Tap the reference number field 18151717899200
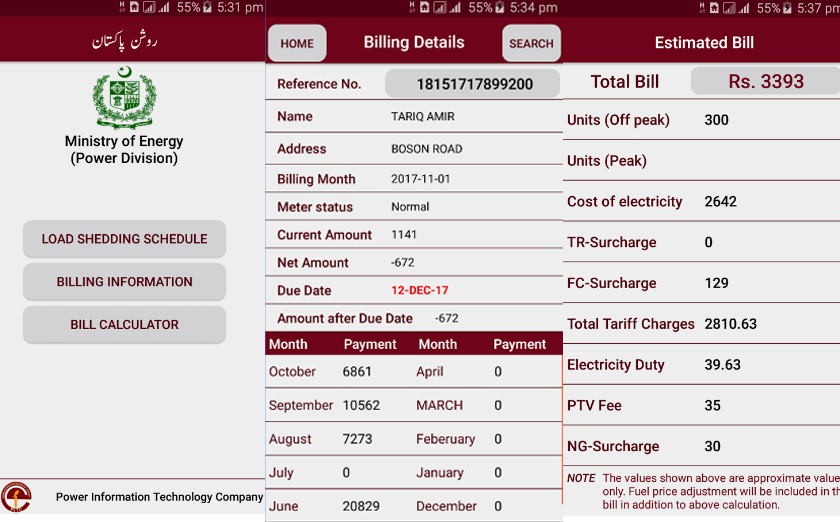Screen dimensions: 840x522 pos(473,84)
